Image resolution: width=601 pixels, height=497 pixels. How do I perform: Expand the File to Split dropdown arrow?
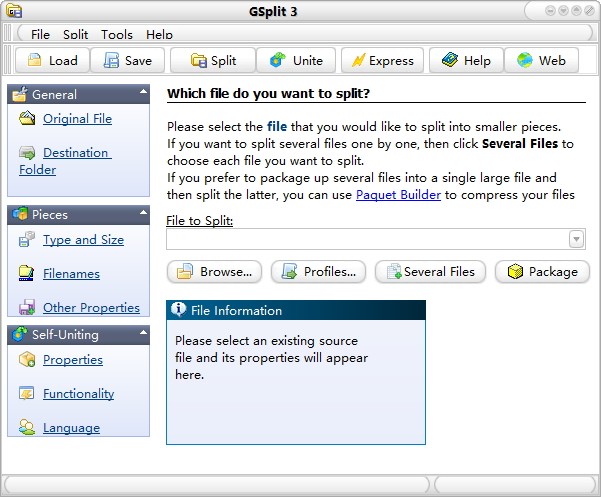[x=576, y=239]
